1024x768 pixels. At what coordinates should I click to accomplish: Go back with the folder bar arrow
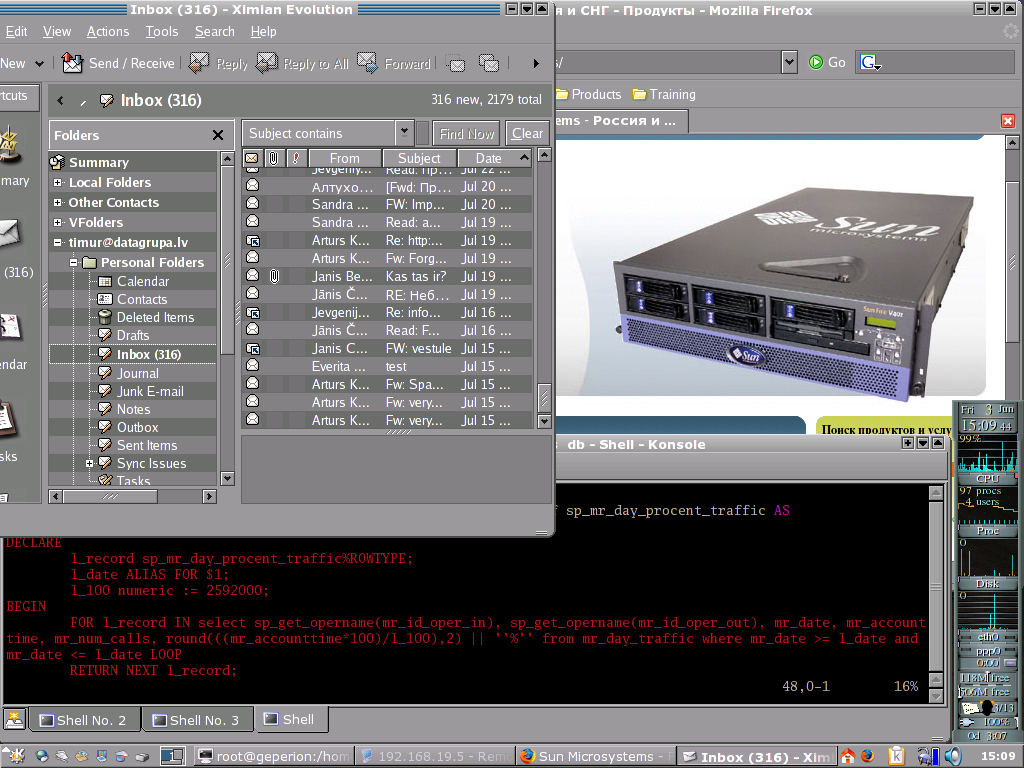(x=61, y=101)
